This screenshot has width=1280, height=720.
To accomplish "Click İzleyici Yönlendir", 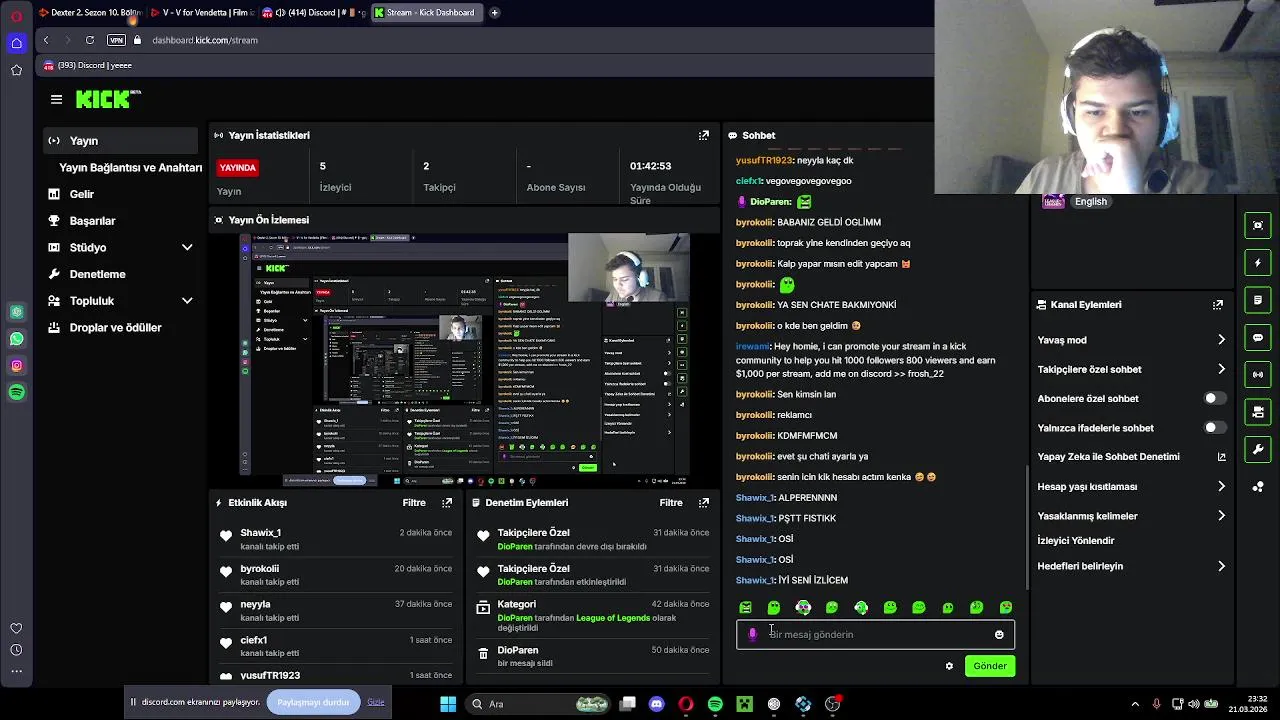I will pyautogui.click(x=1076, y=541).
